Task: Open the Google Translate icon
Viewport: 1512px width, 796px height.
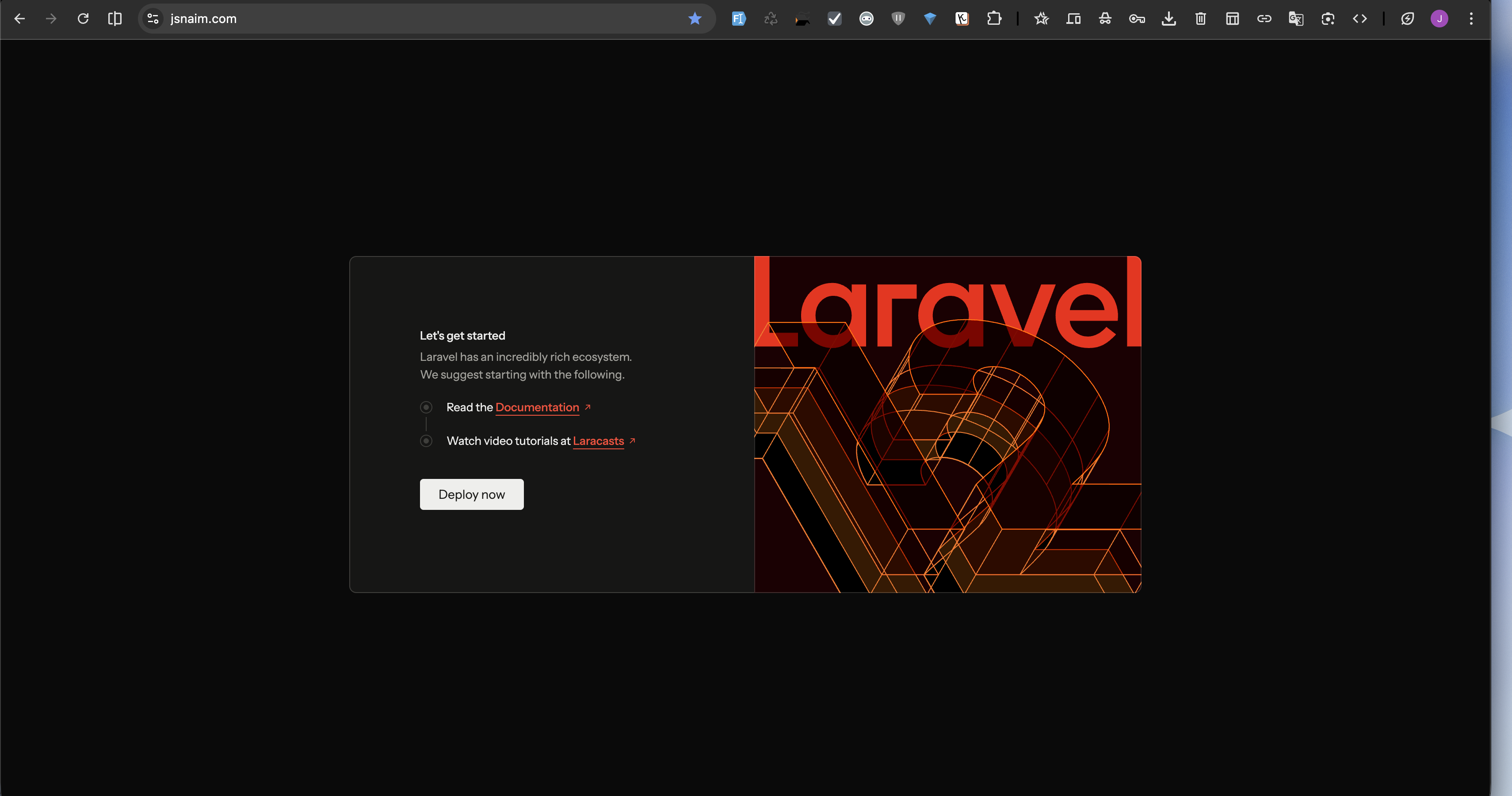Action: pos(1296,19)
